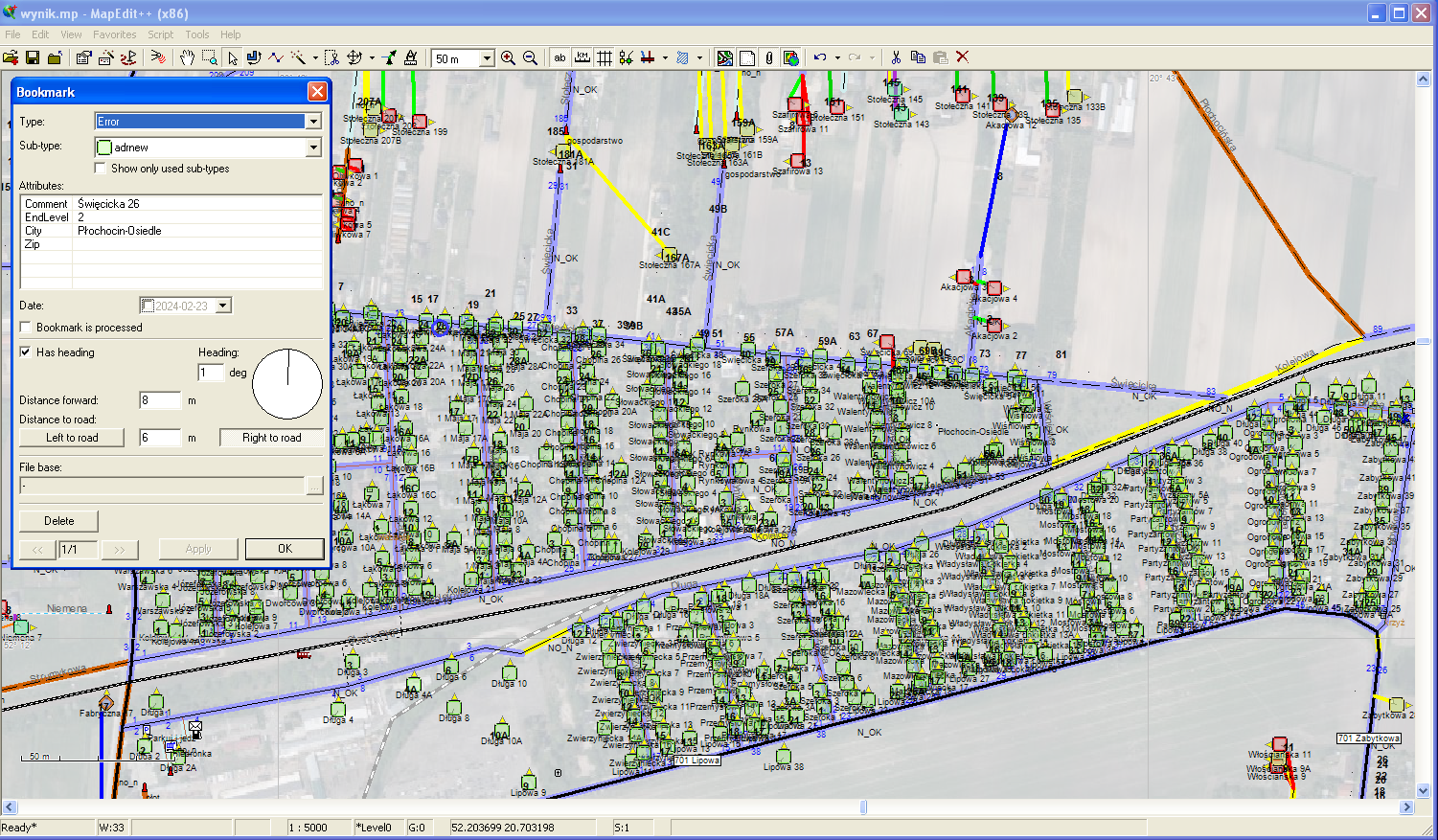1438x840 pixels.
Task: Click the zoom in magnifier icon
Action: point(508,58)
